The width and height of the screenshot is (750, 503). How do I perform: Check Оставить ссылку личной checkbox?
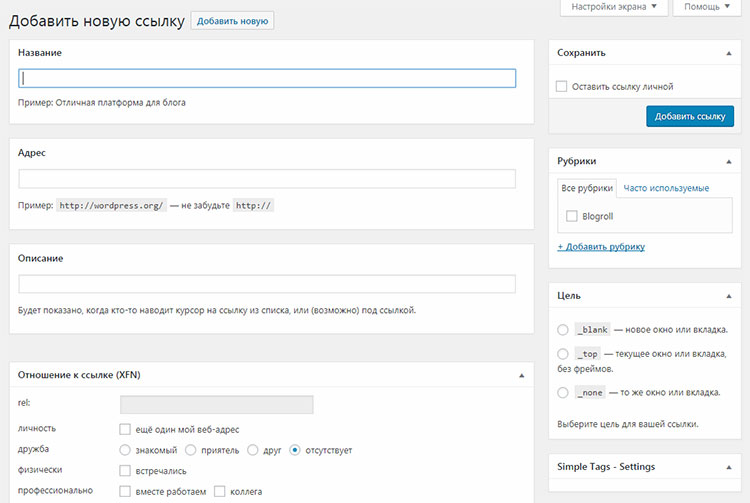pyautogui.click(x=562, y=87)
